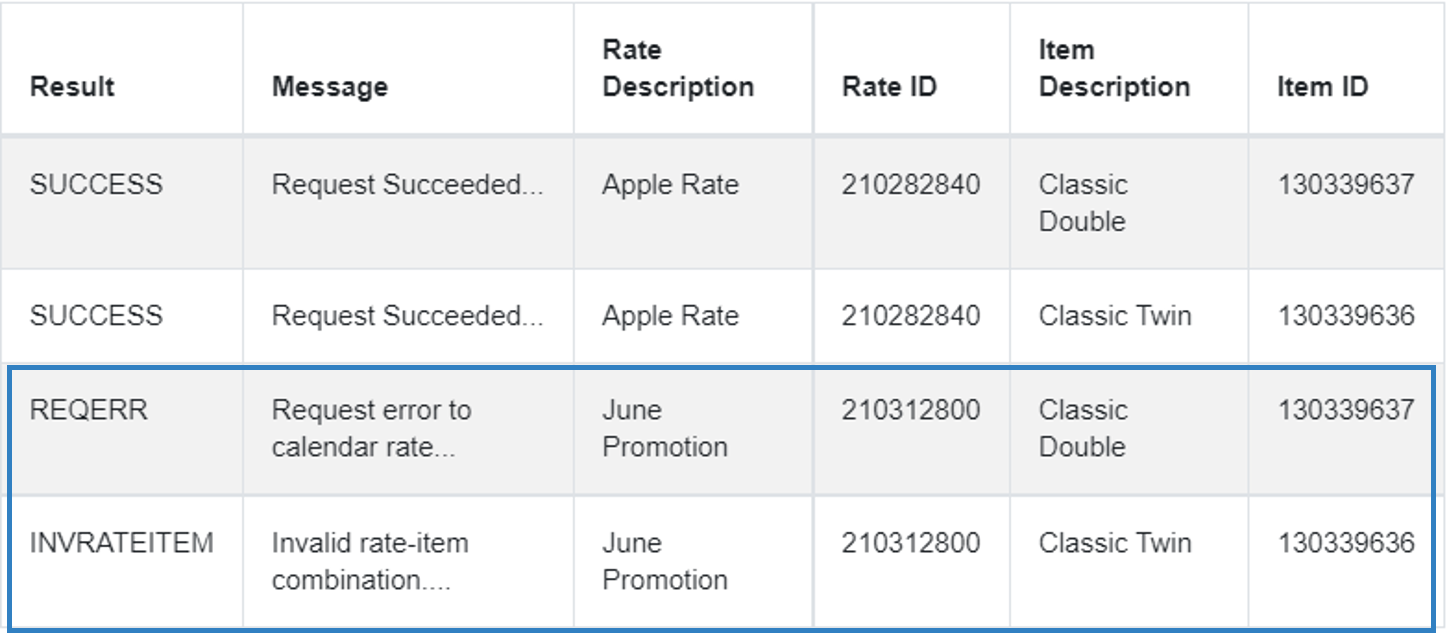The image size is (1449, 633).
Task: Click the REQERR result cell
Action: [x=89, y=411]
